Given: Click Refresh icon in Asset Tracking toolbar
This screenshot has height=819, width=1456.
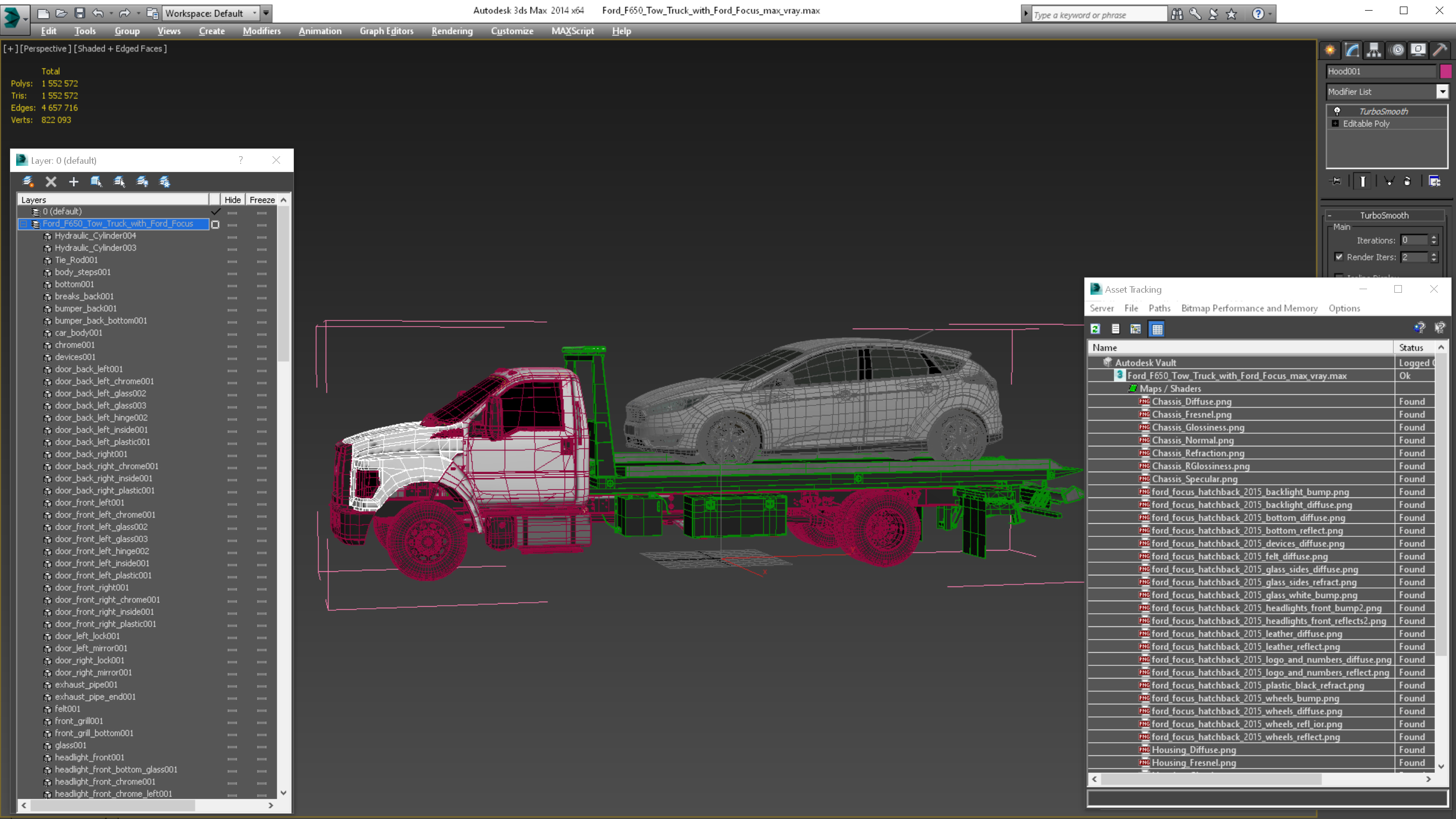Looking at the screenshot, I should tap(1096, 329).
